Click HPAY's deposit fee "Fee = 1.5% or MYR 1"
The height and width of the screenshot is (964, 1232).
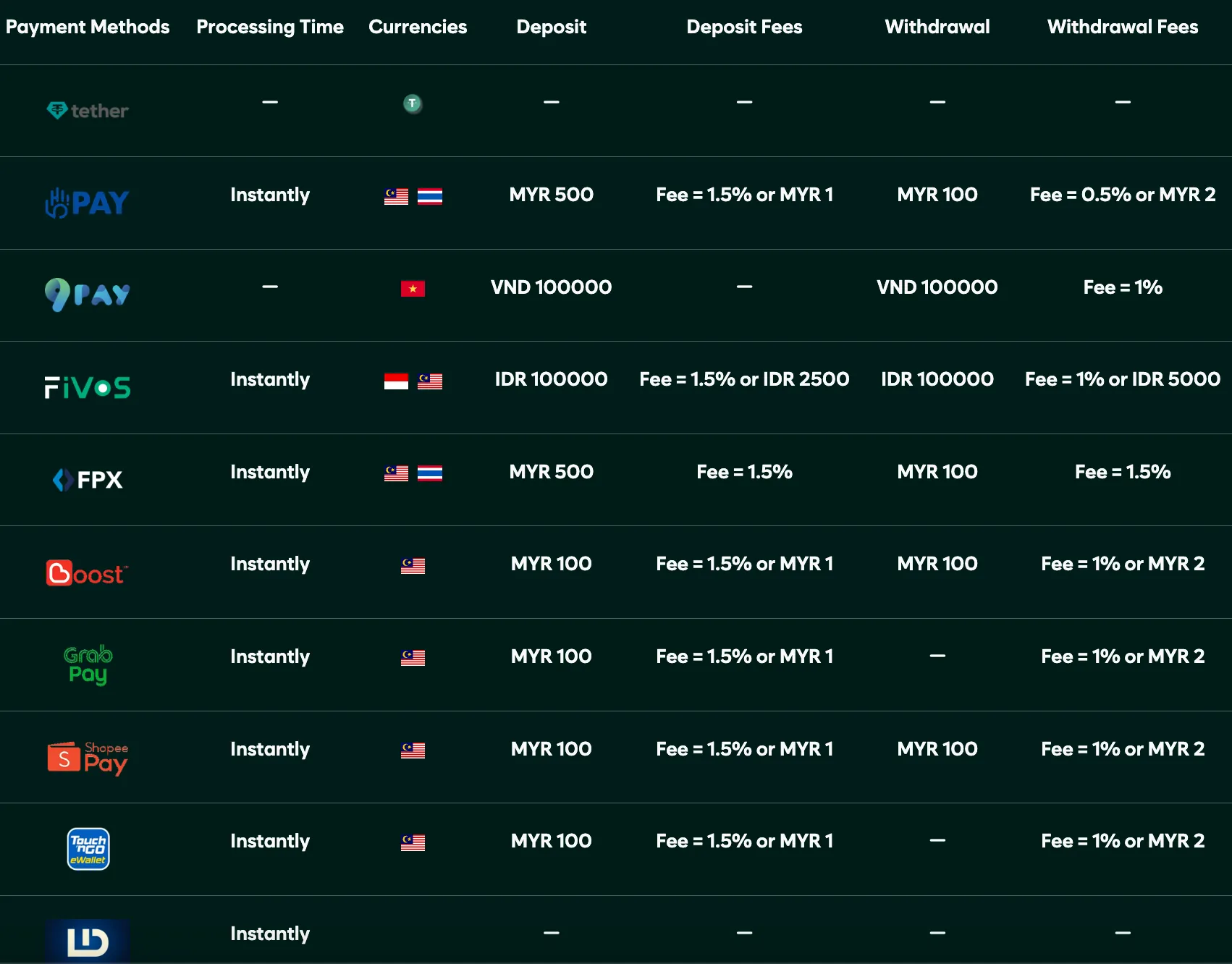(744, 195)
